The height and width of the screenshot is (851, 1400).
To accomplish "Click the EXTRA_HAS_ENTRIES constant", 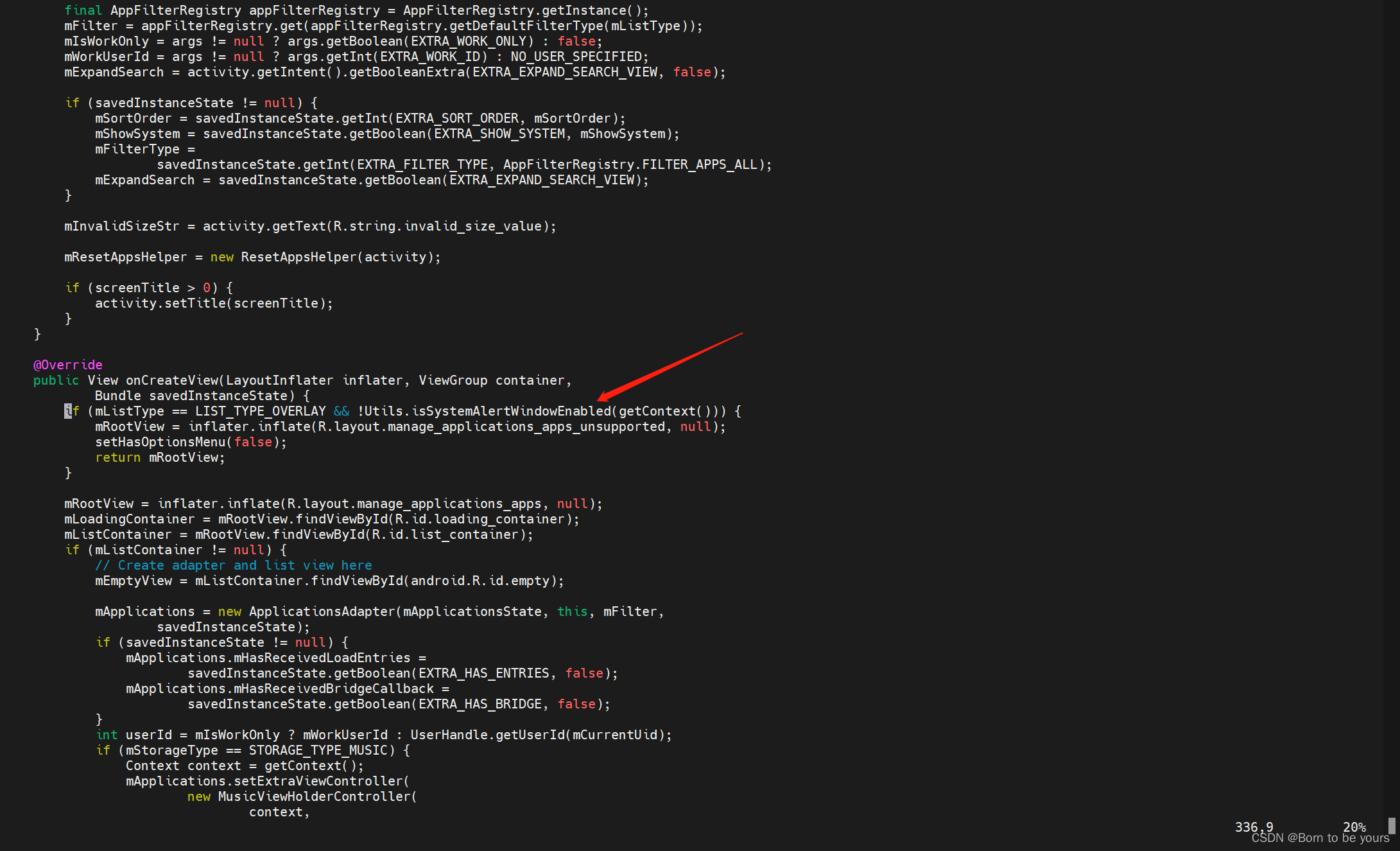I will (484, 673).
